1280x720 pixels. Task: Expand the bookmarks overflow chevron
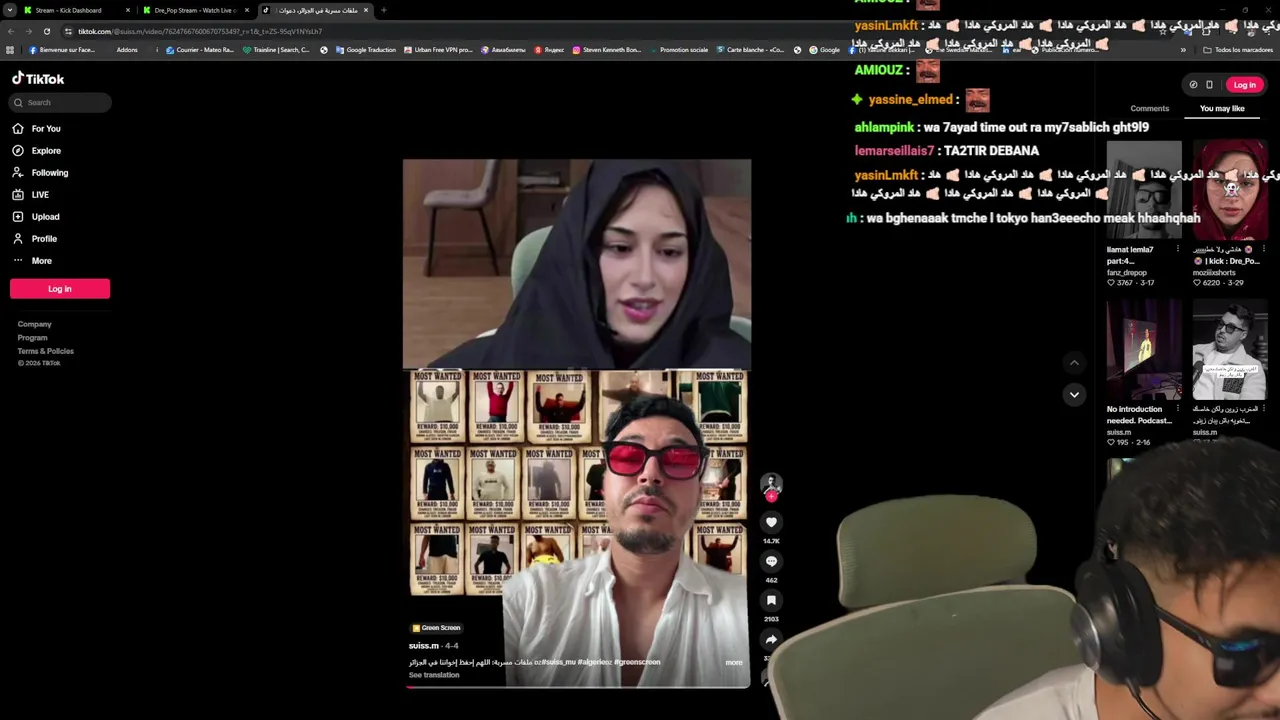click(x=1183, y=50)
